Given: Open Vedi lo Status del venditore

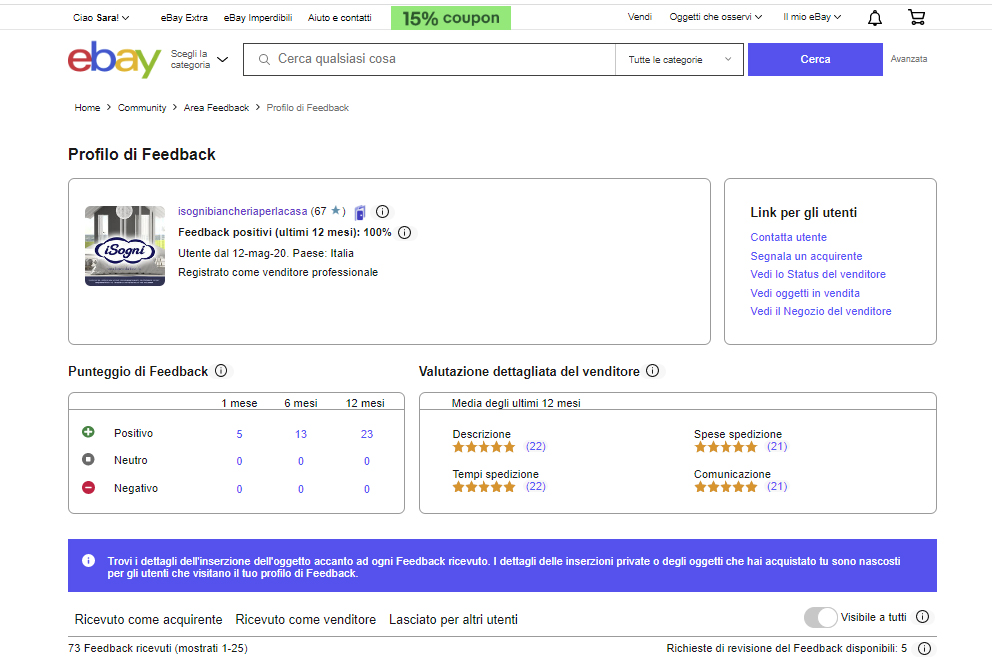Looking at the screenshot, I should click(x=818, y=274).
